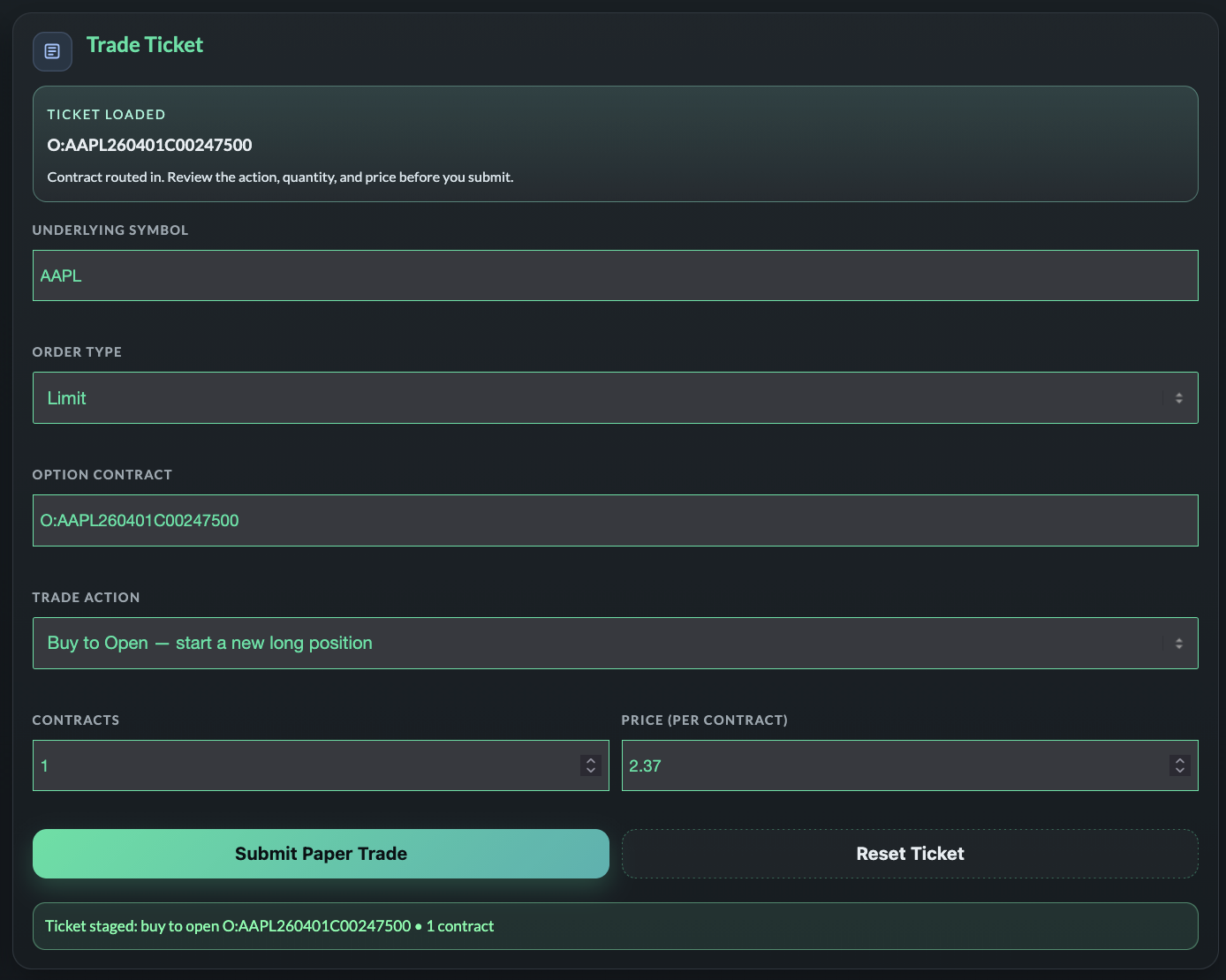Image resolution: width=1226 pixels, height=980 pixels.
Task: Click the Contract routed in description text
Action: tap(280, 177)
